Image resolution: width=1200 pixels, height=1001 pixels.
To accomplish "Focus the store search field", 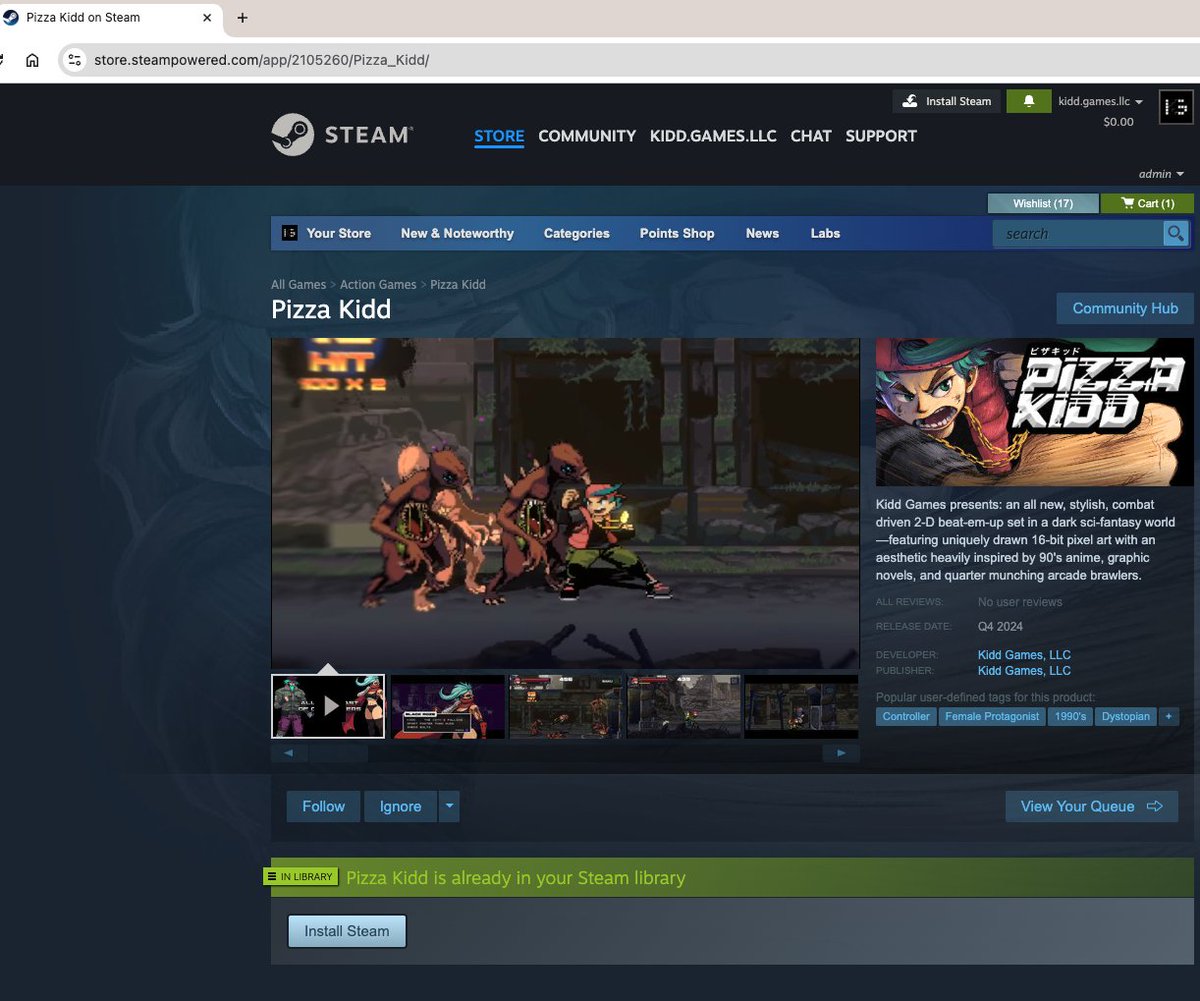I will pyautogui.click(x=1078, y=233).
